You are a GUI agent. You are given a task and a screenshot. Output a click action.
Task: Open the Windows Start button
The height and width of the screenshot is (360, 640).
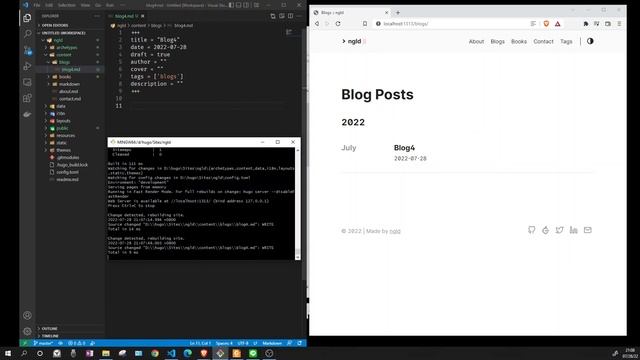point(8,353)
